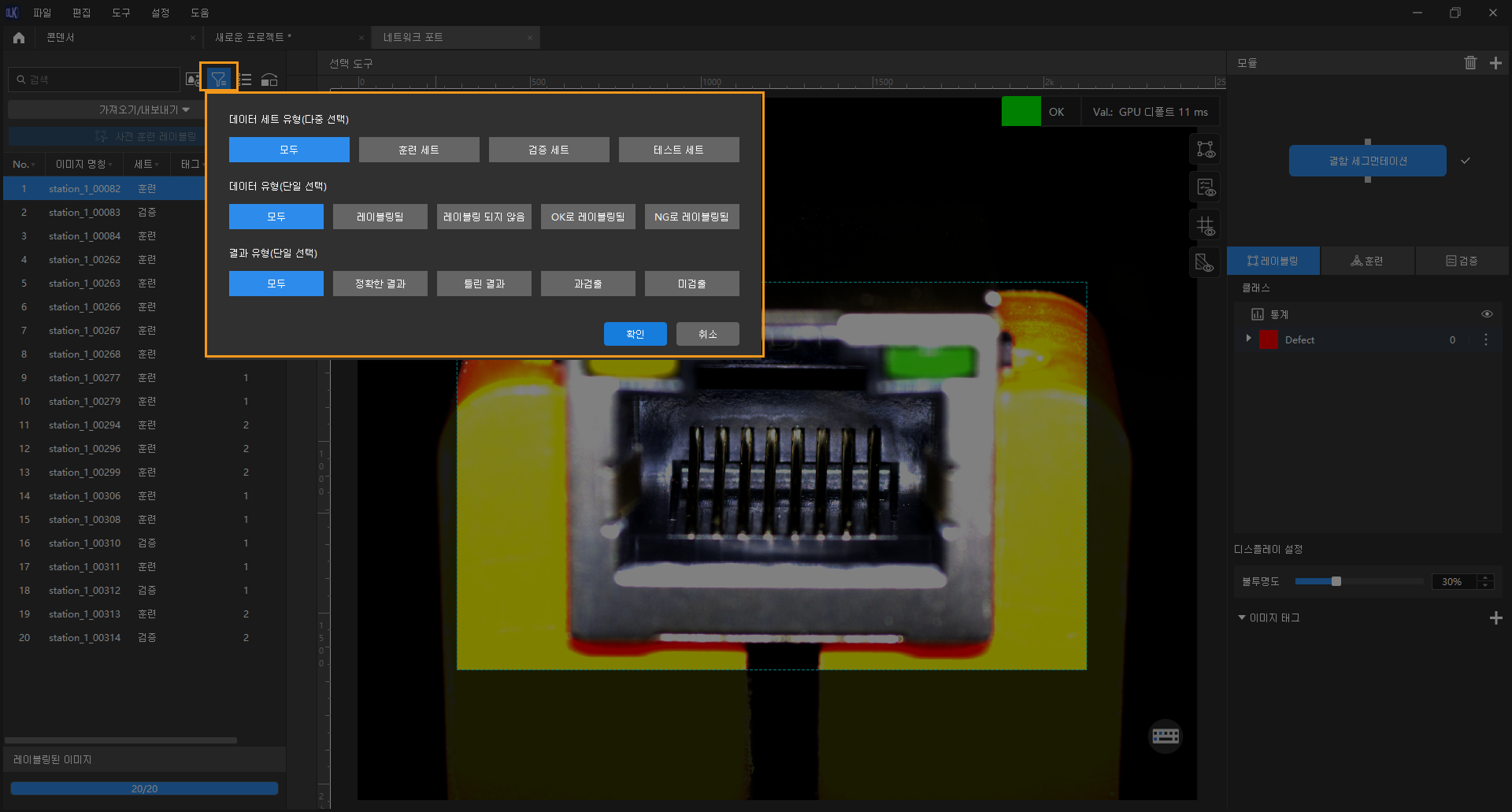Cancel filter with 취소 button
Viewport: 1512px width, 812px height.
708,334
